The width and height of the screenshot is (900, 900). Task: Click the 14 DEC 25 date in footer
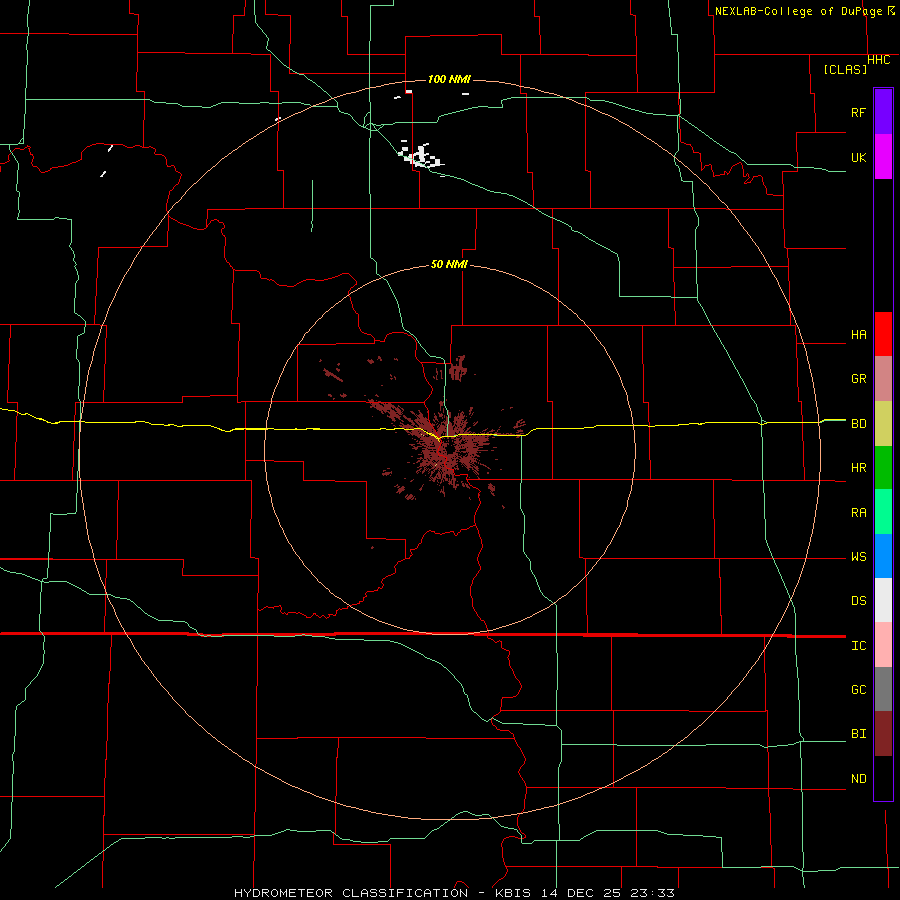coord(580,893)
